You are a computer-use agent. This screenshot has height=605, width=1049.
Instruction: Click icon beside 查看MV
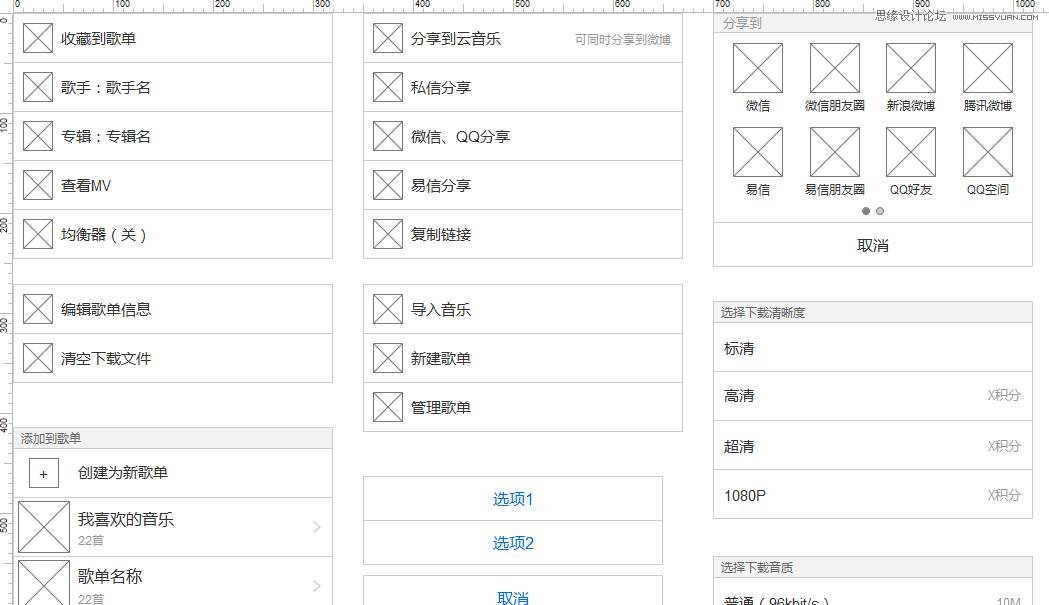click(37, 185)
